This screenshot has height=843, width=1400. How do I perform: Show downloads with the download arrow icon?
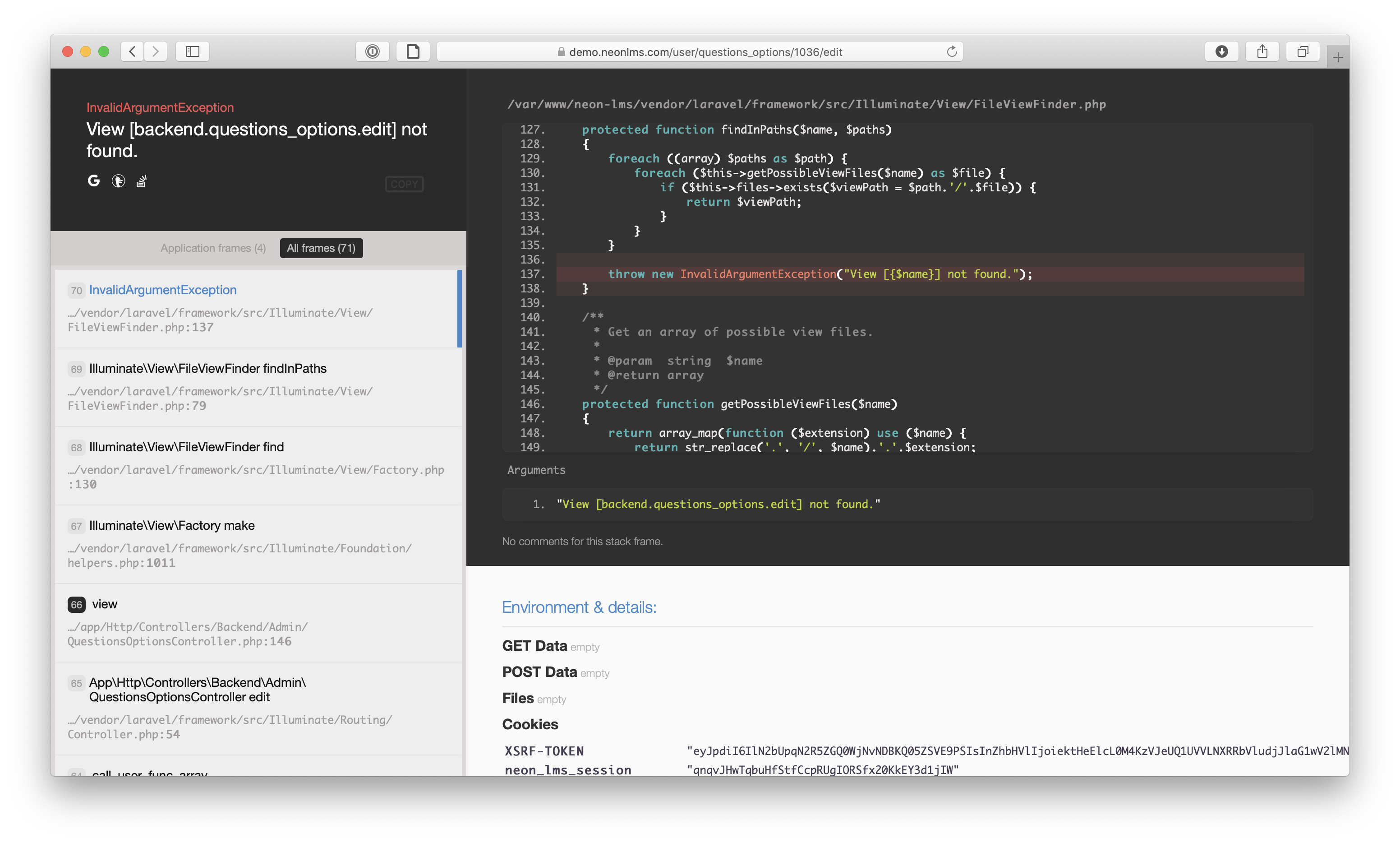click(1222, 51)
